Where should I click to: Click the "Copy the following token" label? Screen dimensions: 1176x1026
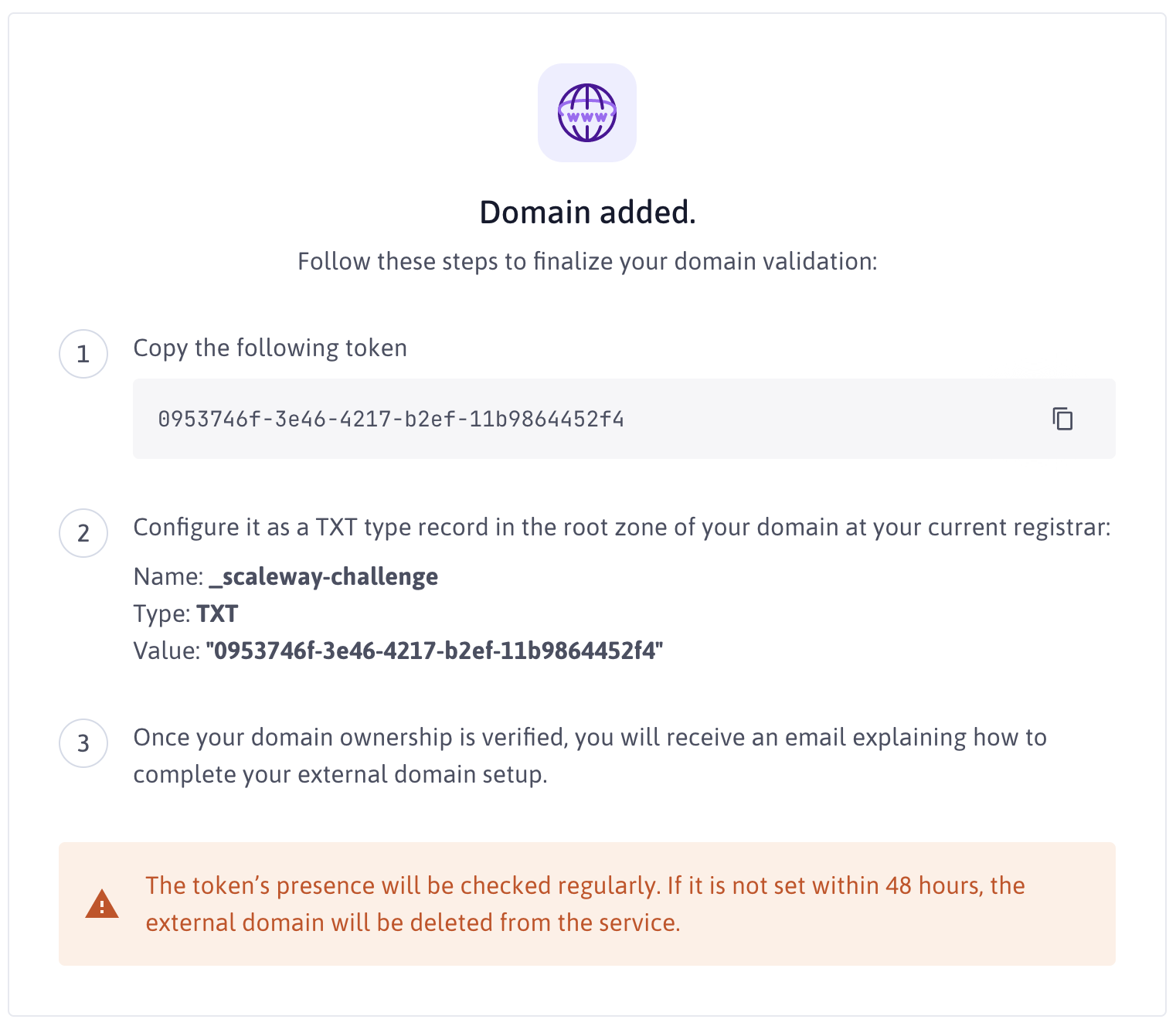(270, 348)
